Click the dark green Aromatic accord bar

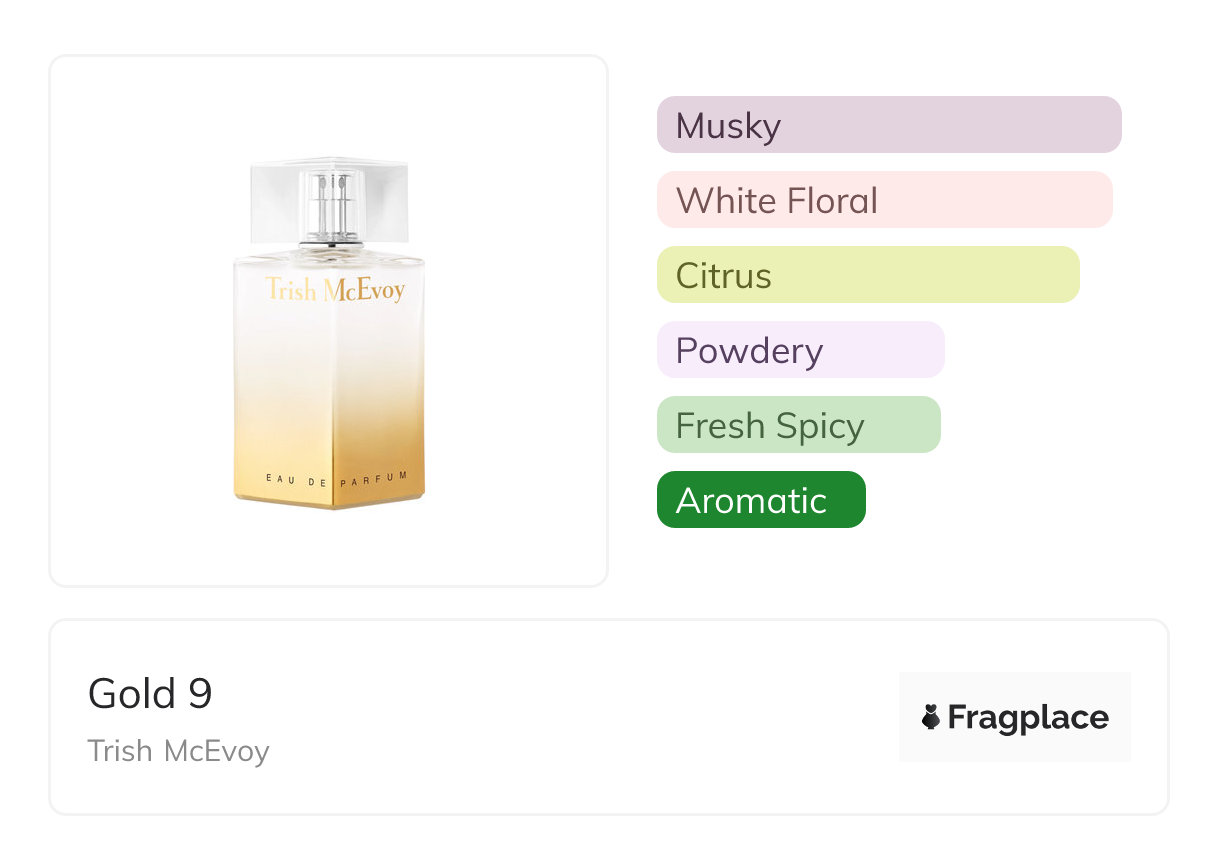(x=760, y=500)
